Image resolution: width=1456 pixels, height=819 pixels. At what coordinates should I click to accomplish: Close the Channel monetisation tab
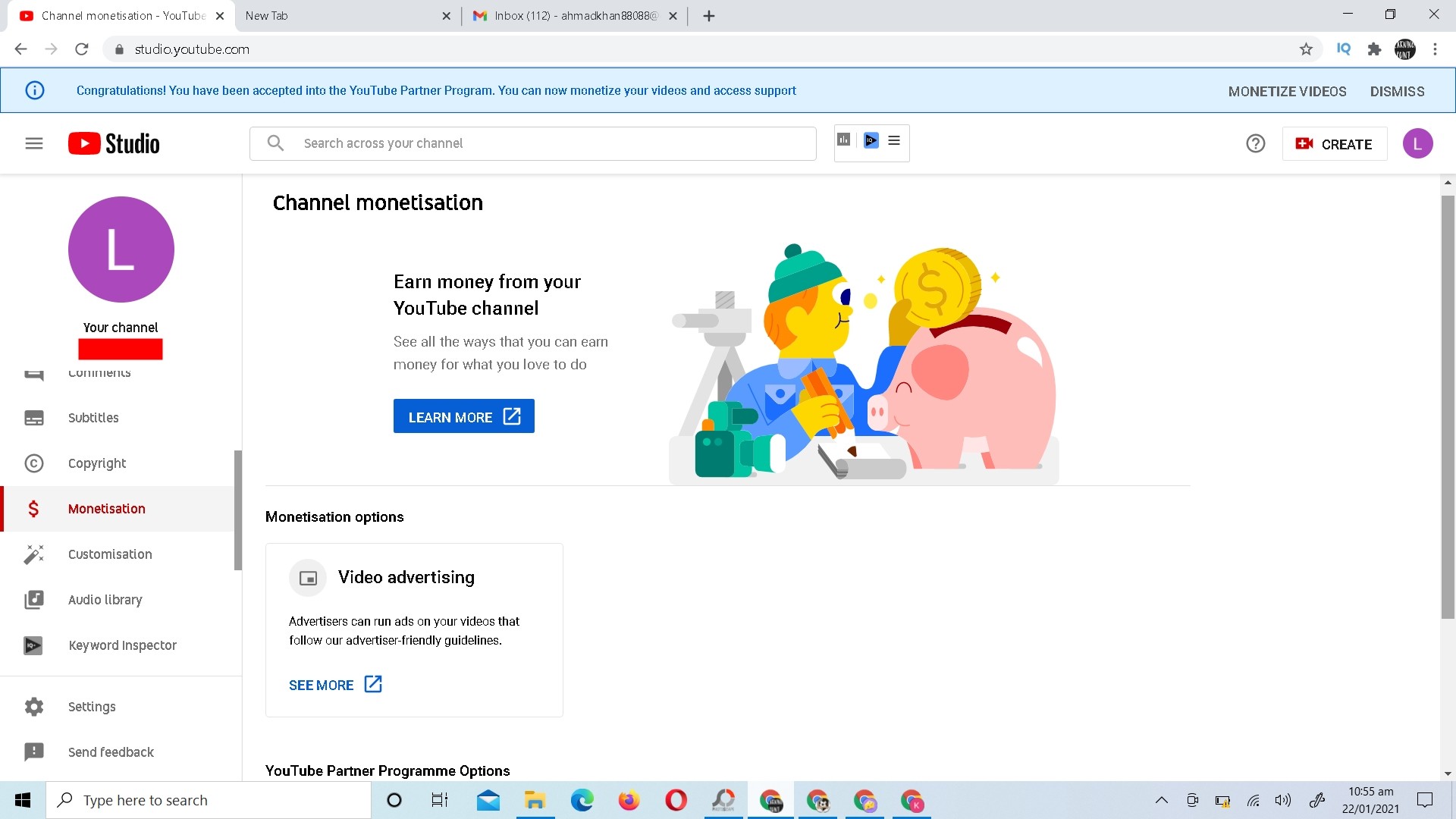pyautogui.click(x=220, y=16)
